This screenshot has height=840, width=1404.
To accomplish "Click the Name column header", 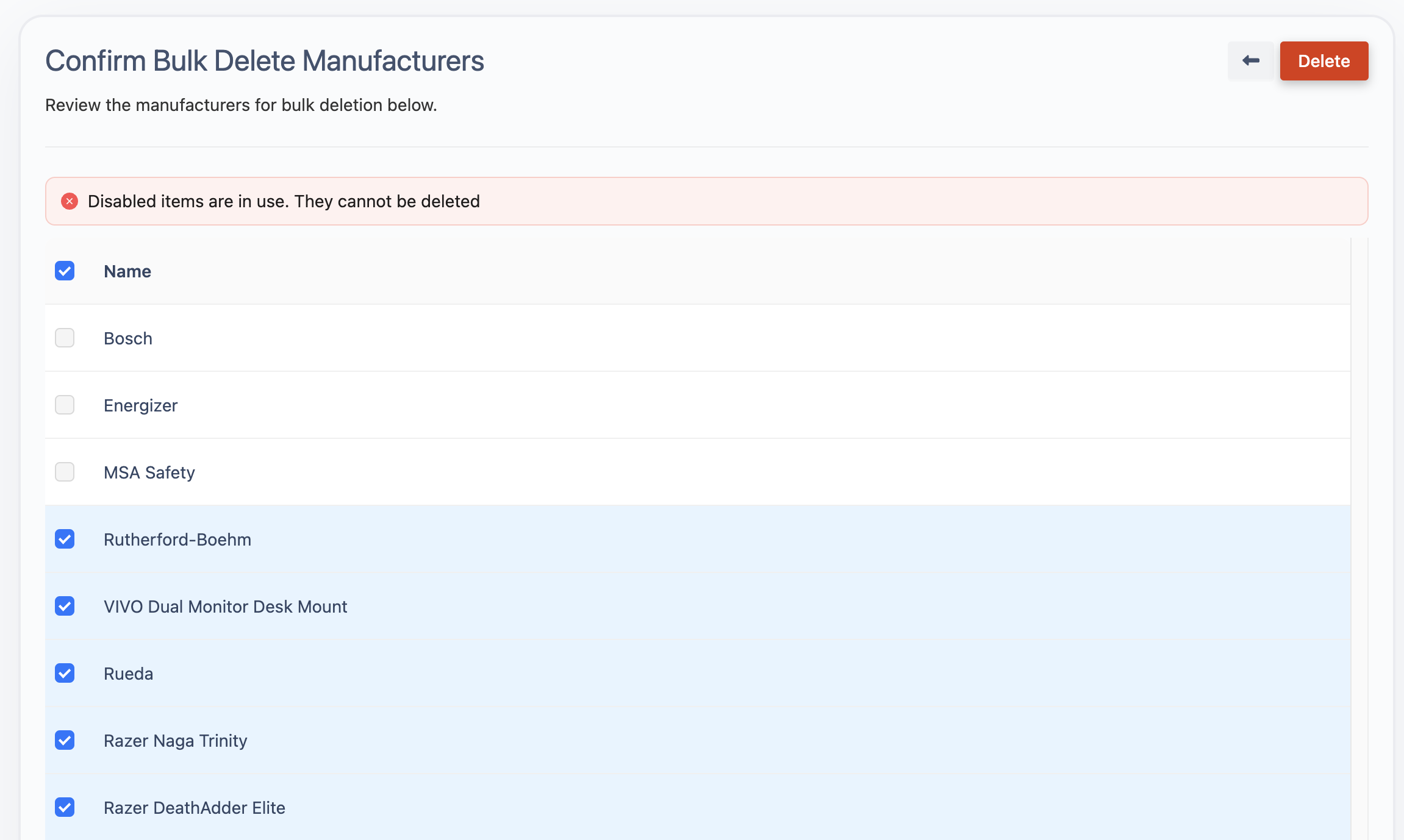I will [x=127, y=271].
